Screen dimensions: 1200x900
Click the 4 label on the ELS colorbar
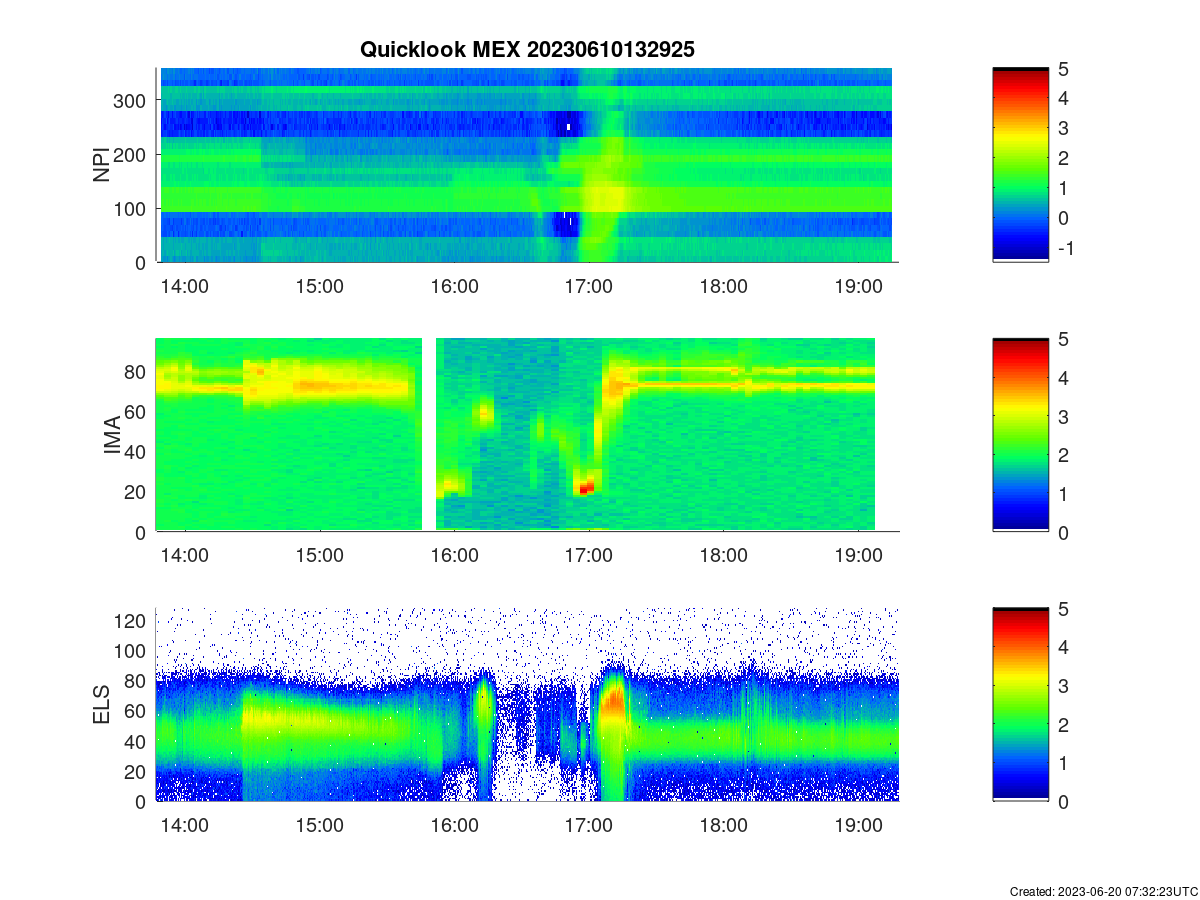click(x=1064, y=646)
